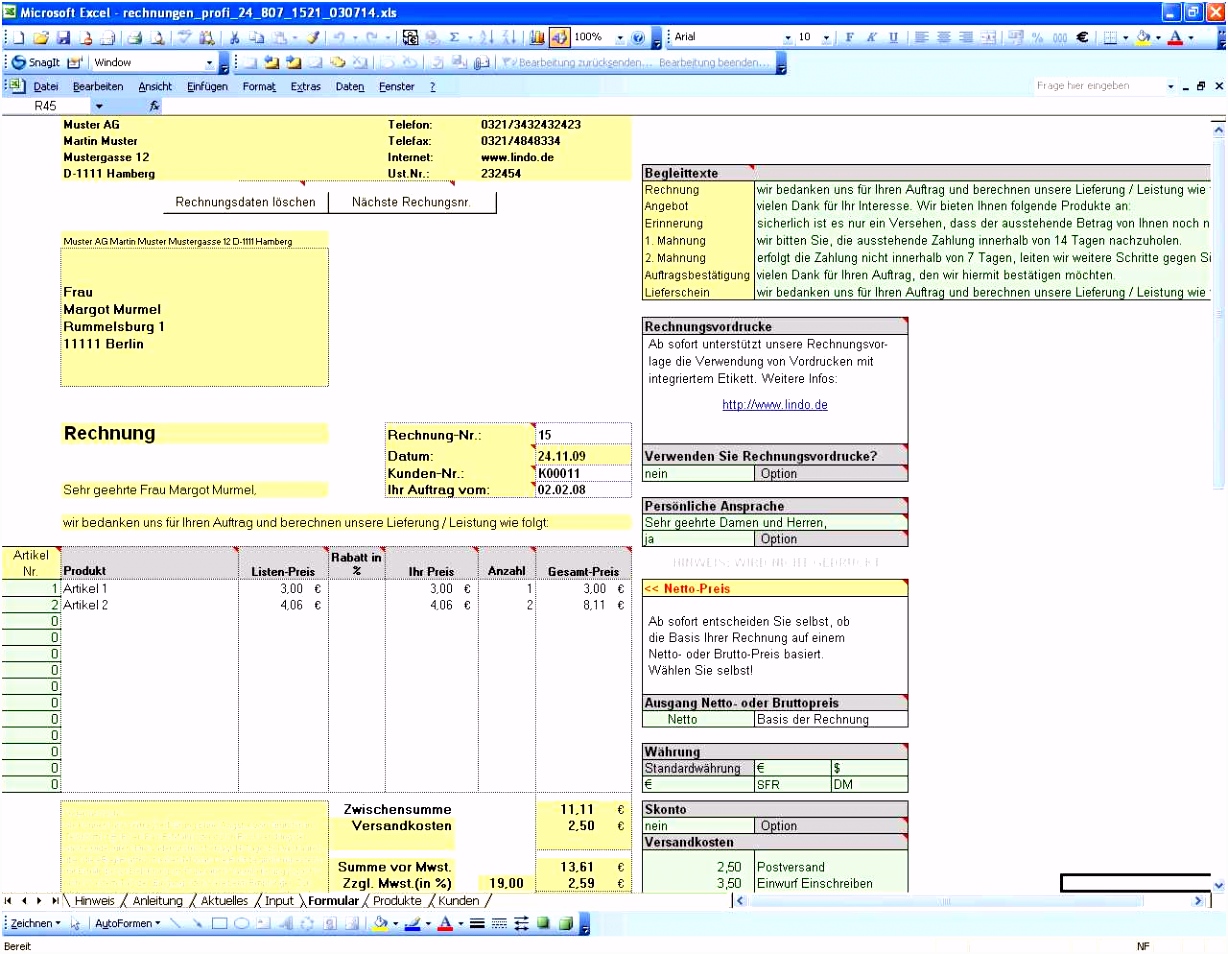Open the Hinweis sheet tab

pyautogui.click(x=94, y=901)
